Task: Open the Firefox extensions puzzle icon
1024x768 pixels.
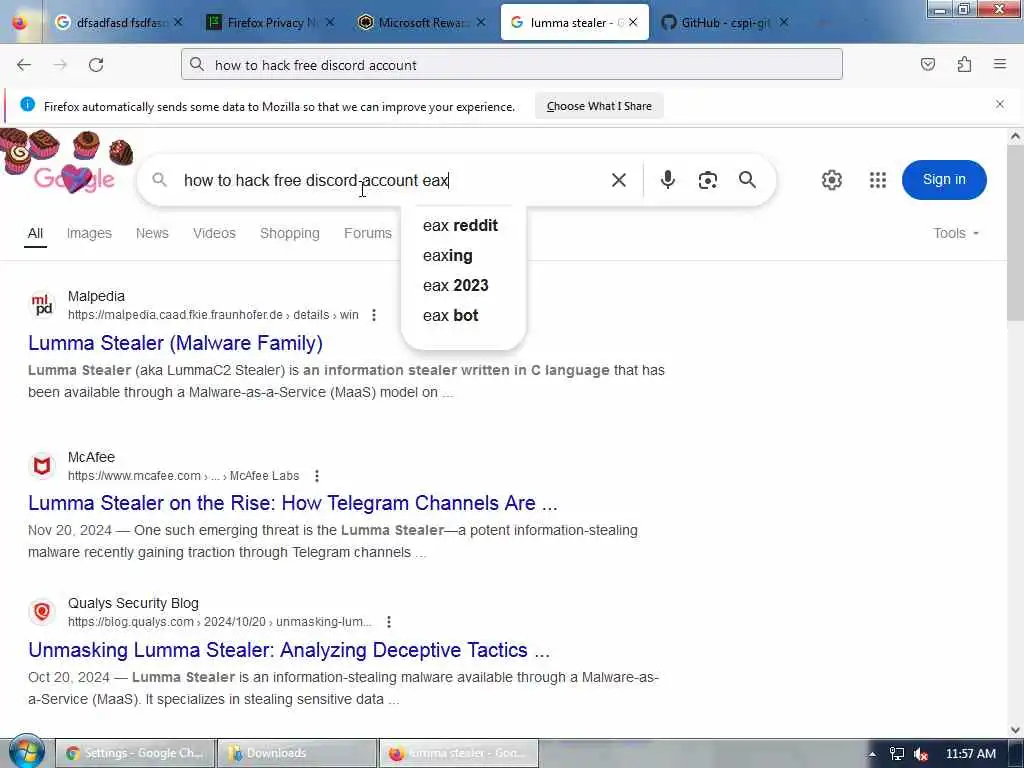Action: [964, 64]
